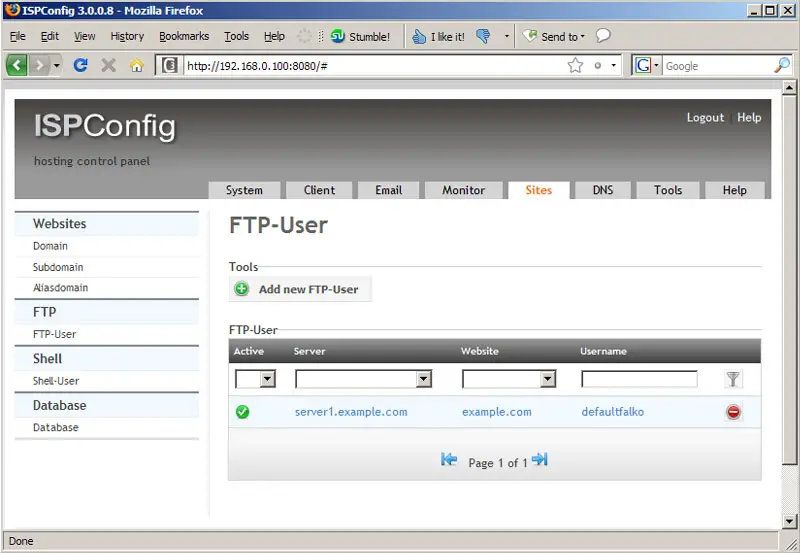This screenshot has height=553, width=800.
Task: Open the Google search engine selector
Action: (646, 65)
